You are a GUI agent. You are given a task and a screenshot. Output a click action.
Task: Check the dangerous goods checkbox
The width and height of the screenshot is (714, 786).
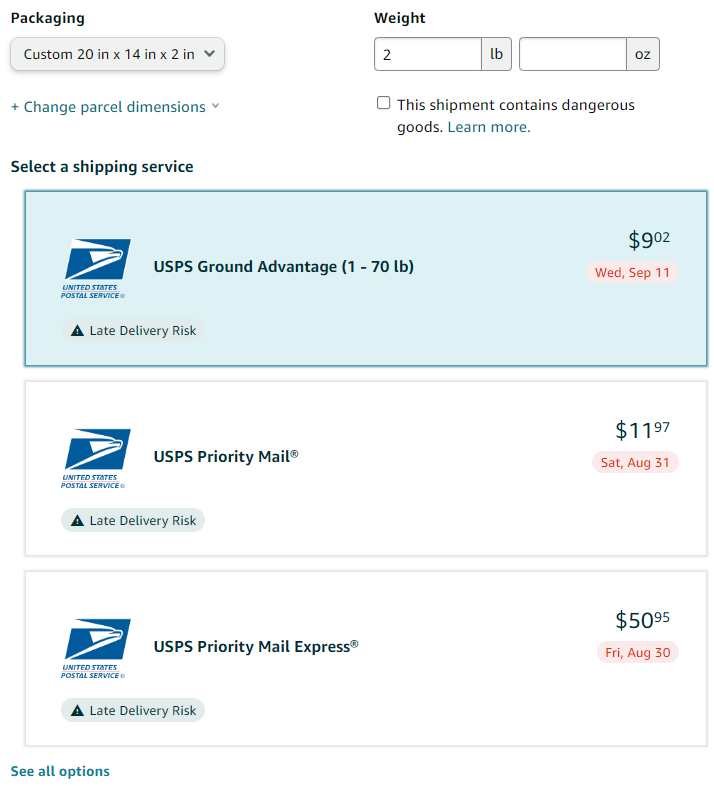pos(384,103)
